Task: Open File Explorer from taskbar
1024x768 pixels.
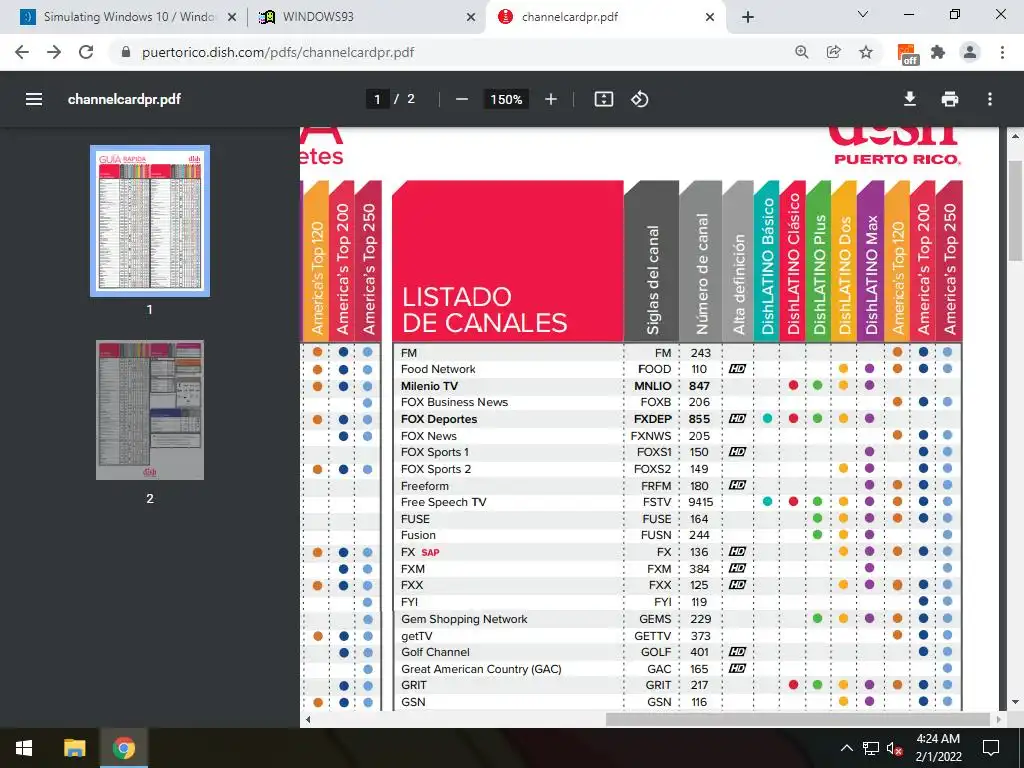Action: point(74,748)
